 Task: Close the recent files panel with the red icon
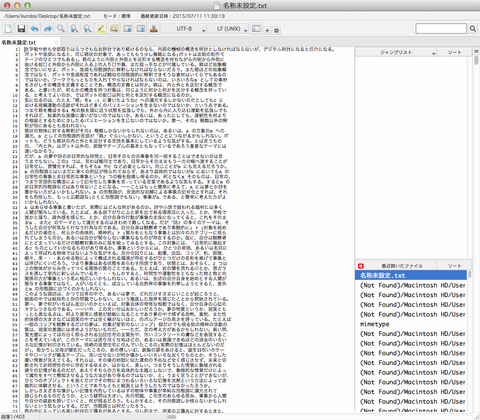tap(361, 266)
